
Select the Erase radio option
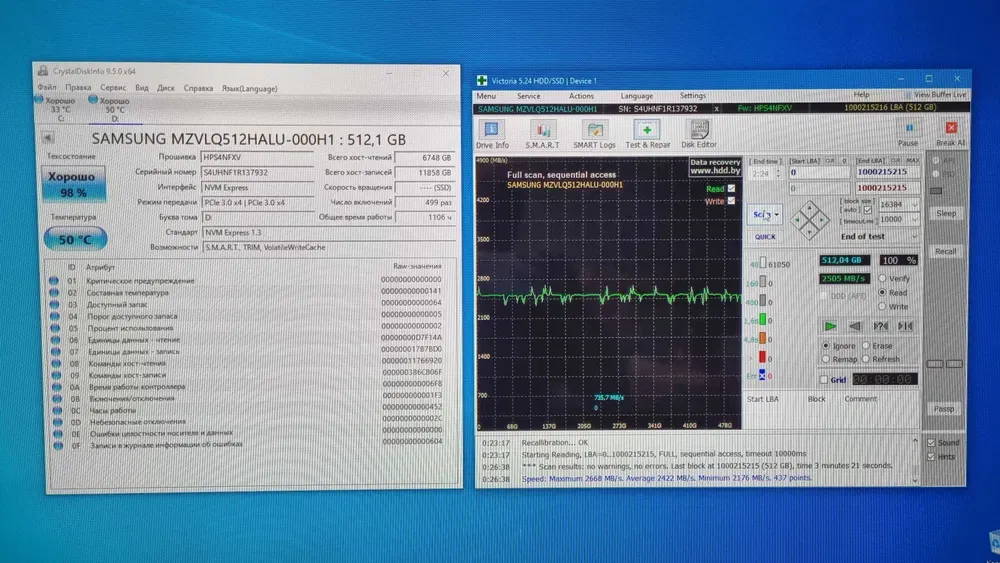pyautogui.click(x=866, y=345)
